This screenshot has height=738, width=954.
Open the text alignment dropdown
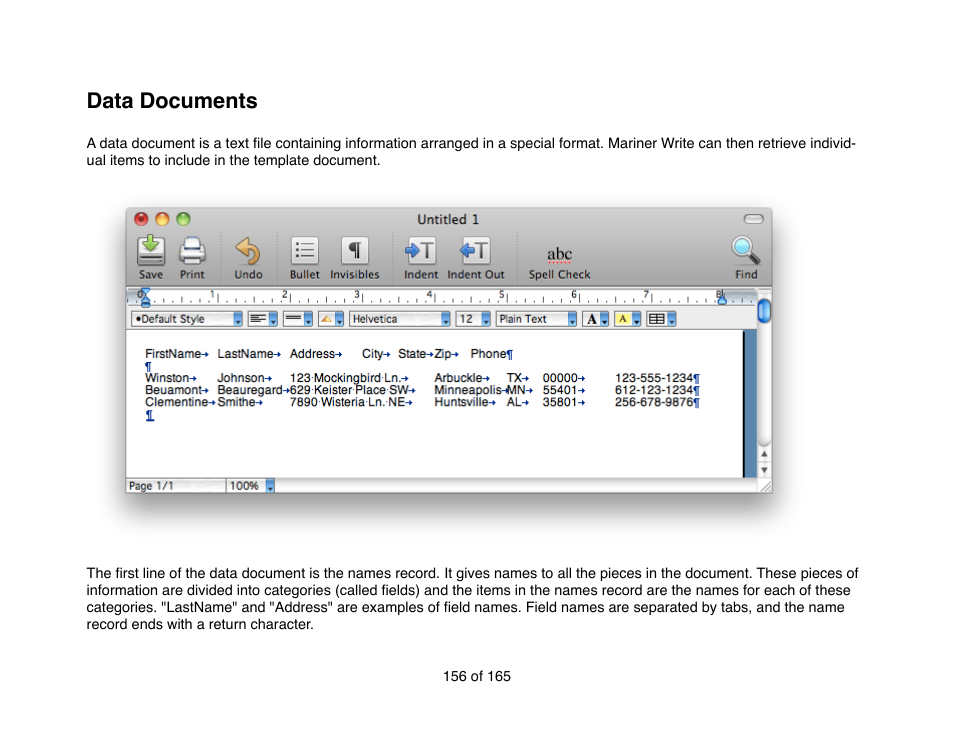point(263,319)
